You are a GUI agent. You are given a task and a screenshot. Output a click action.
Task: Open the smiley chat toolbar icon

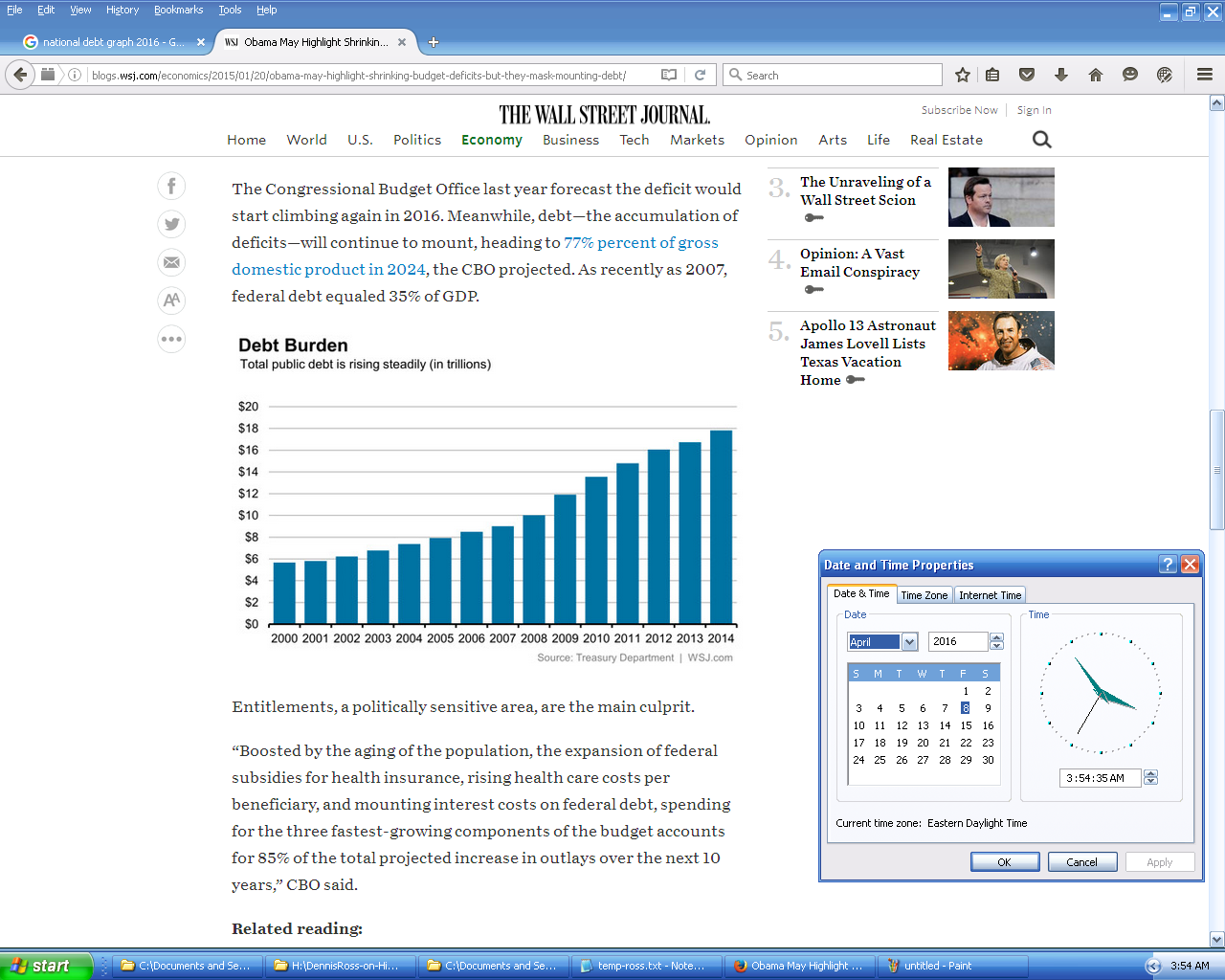click(x=1130, y=75)
